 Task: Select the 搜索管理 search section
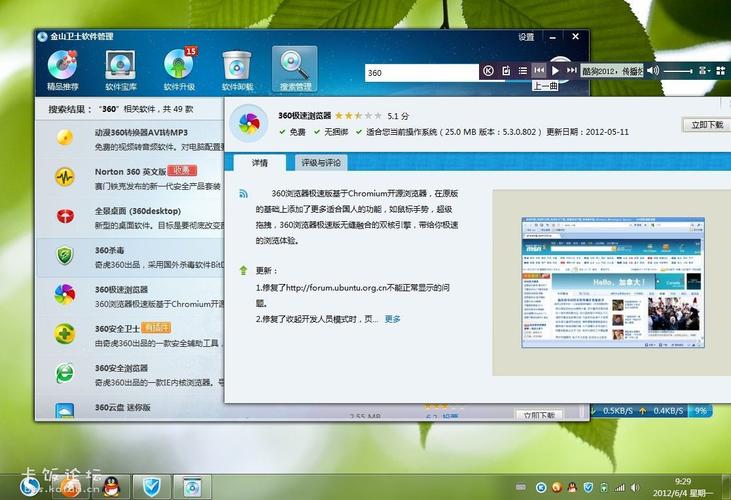pos(295,69)
